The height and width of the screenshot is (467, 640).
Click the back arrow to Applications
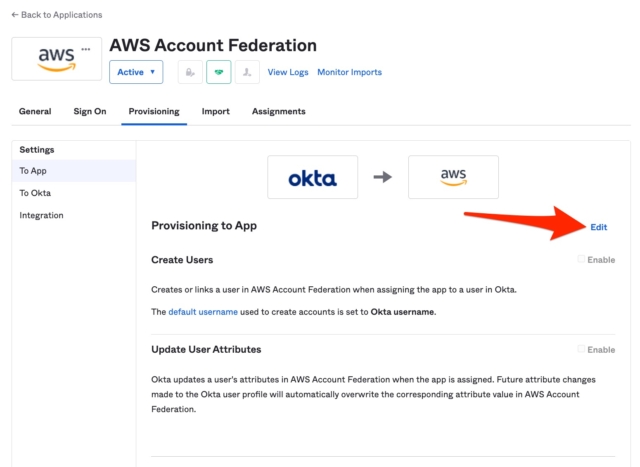(15, 15)
